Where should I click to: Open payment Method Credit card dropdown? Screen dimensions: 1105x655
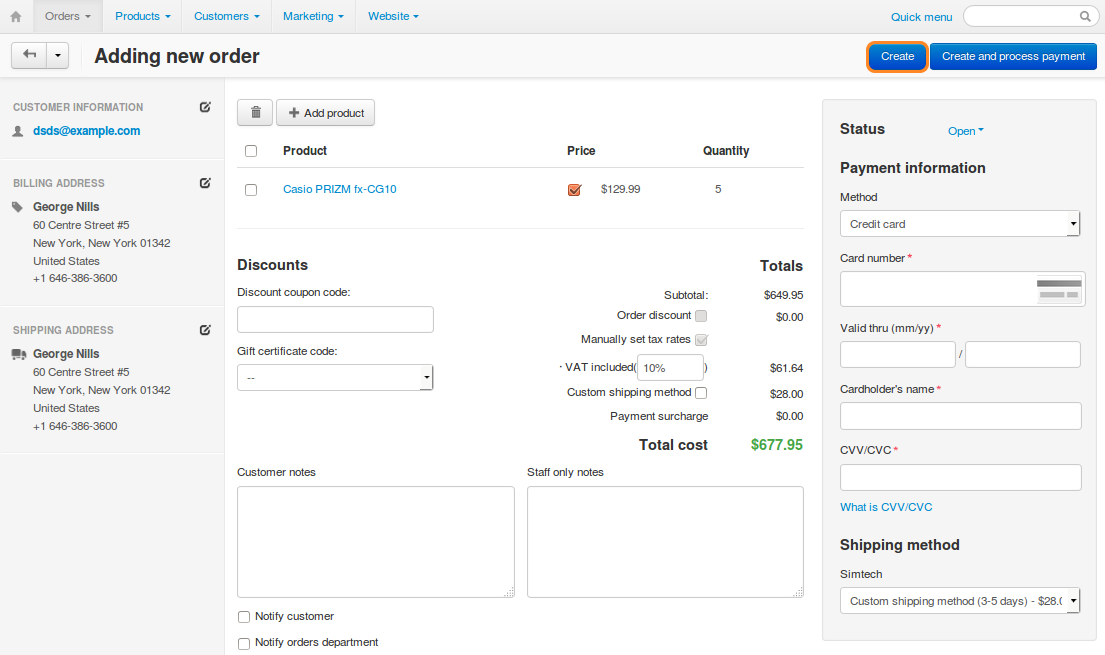(960, 224)
